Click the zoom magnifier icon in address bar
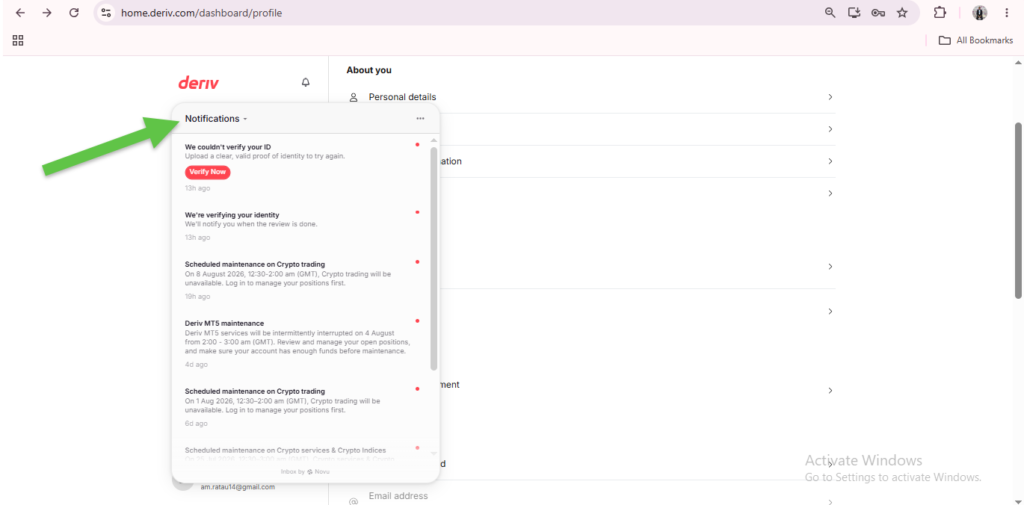1024x505 pixels. [x=830, y=12]
